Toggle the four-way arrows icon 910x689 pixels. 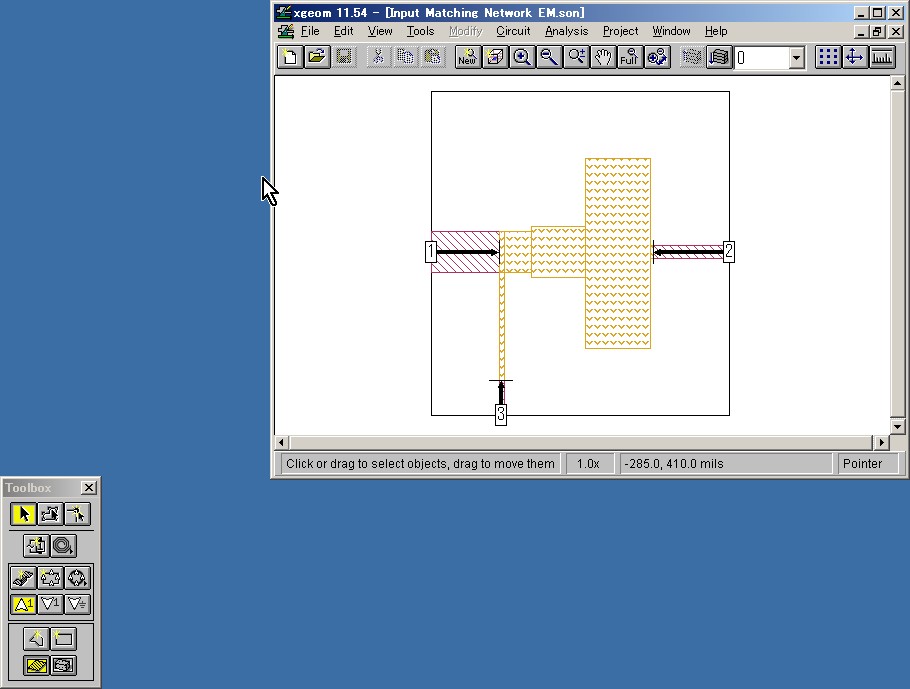854,57
